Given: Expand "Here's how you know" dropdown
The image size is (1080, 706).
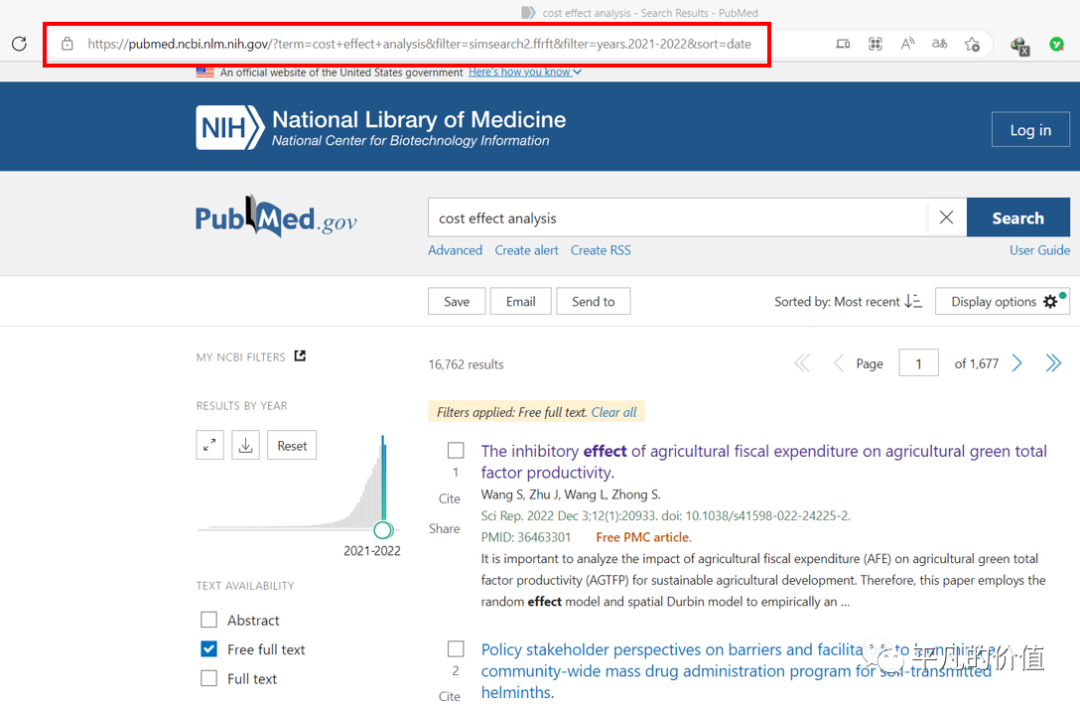Looking at the screenshot, I should [x=525, y=72].
